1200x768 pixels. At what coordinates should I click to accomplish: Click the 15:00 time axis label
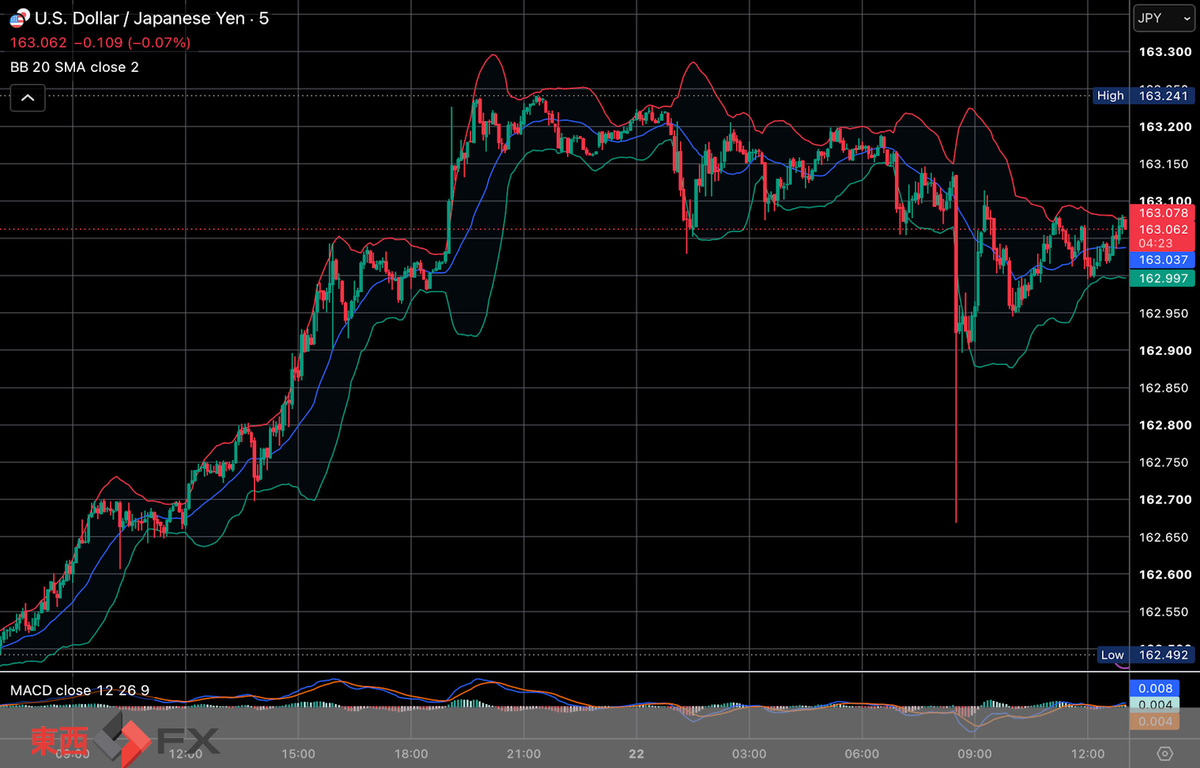[x=300, y=753]
